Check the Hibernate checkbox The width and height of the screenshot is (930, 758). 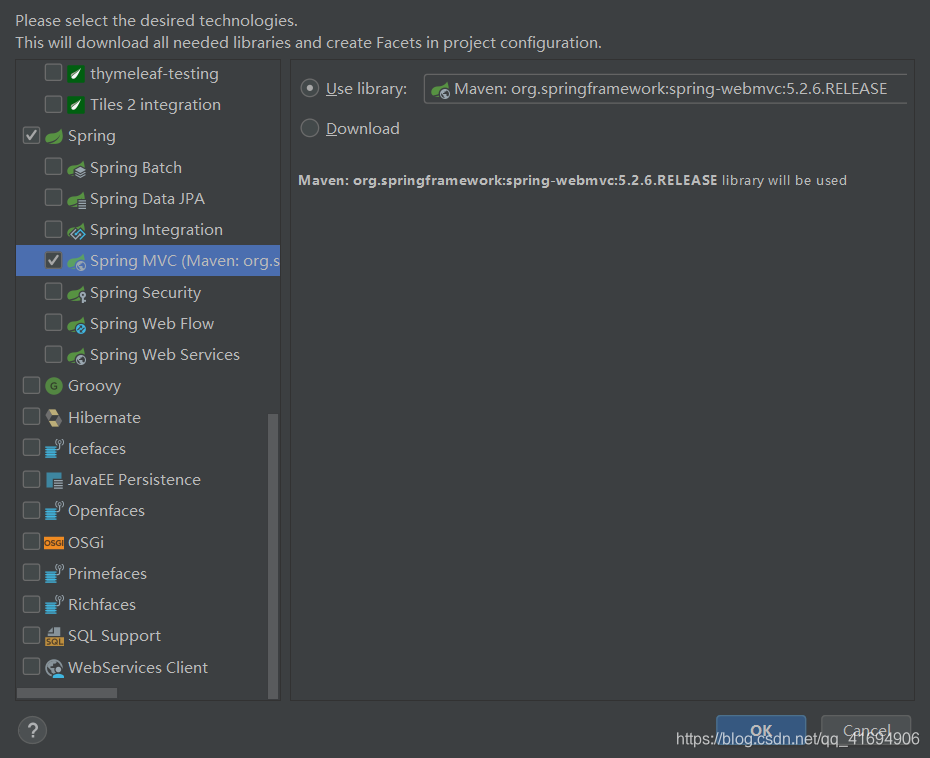[x=31, y=416]
